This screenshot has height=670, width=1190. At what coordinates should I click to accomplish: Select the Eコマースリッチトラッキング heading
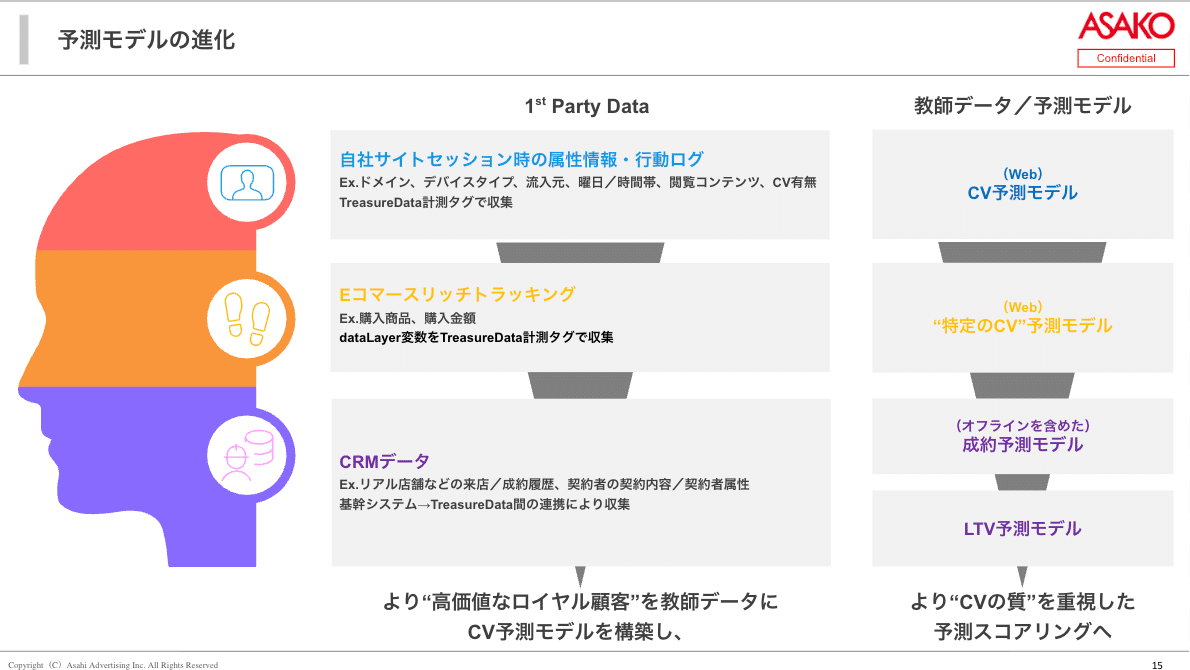(458, 294)
